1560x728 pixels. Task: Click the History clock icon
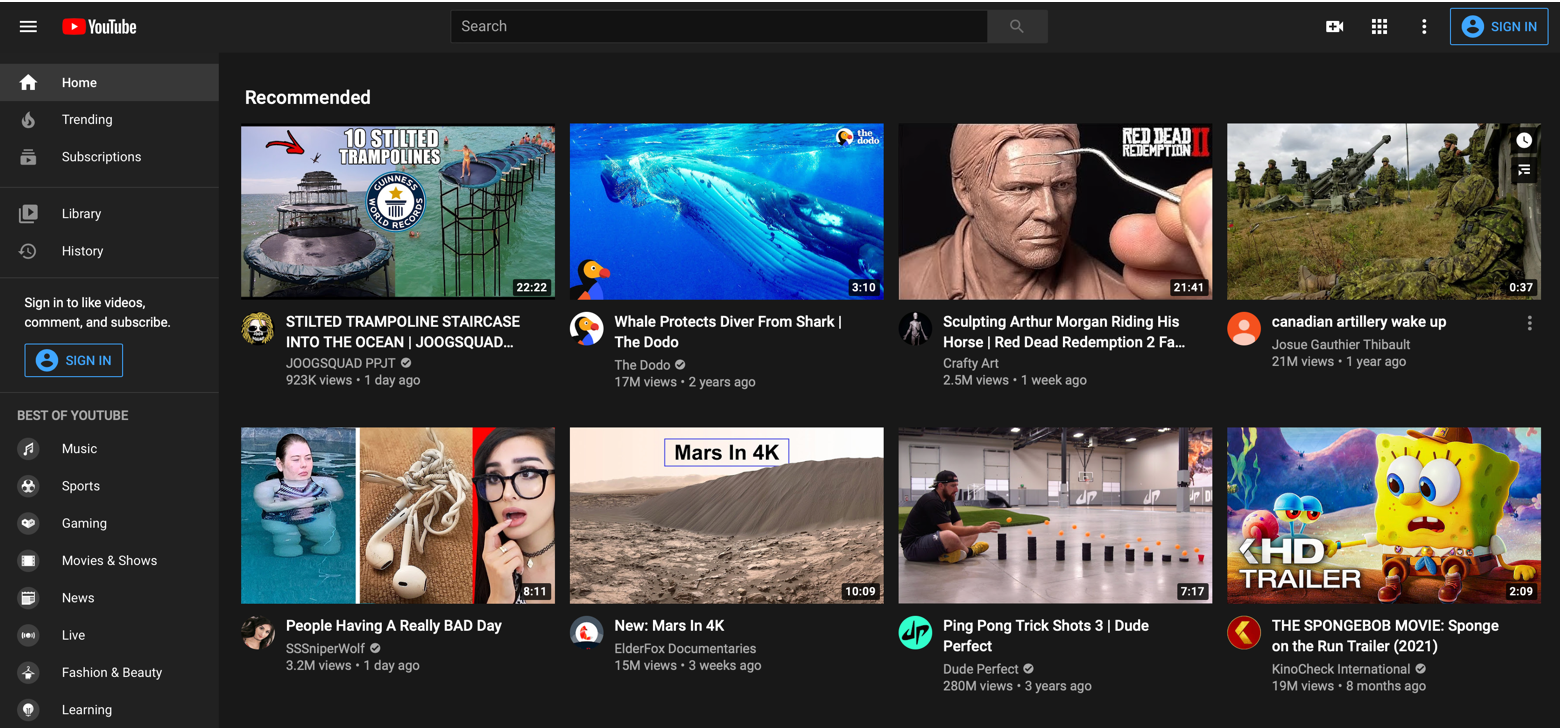[x=28, y=251]
